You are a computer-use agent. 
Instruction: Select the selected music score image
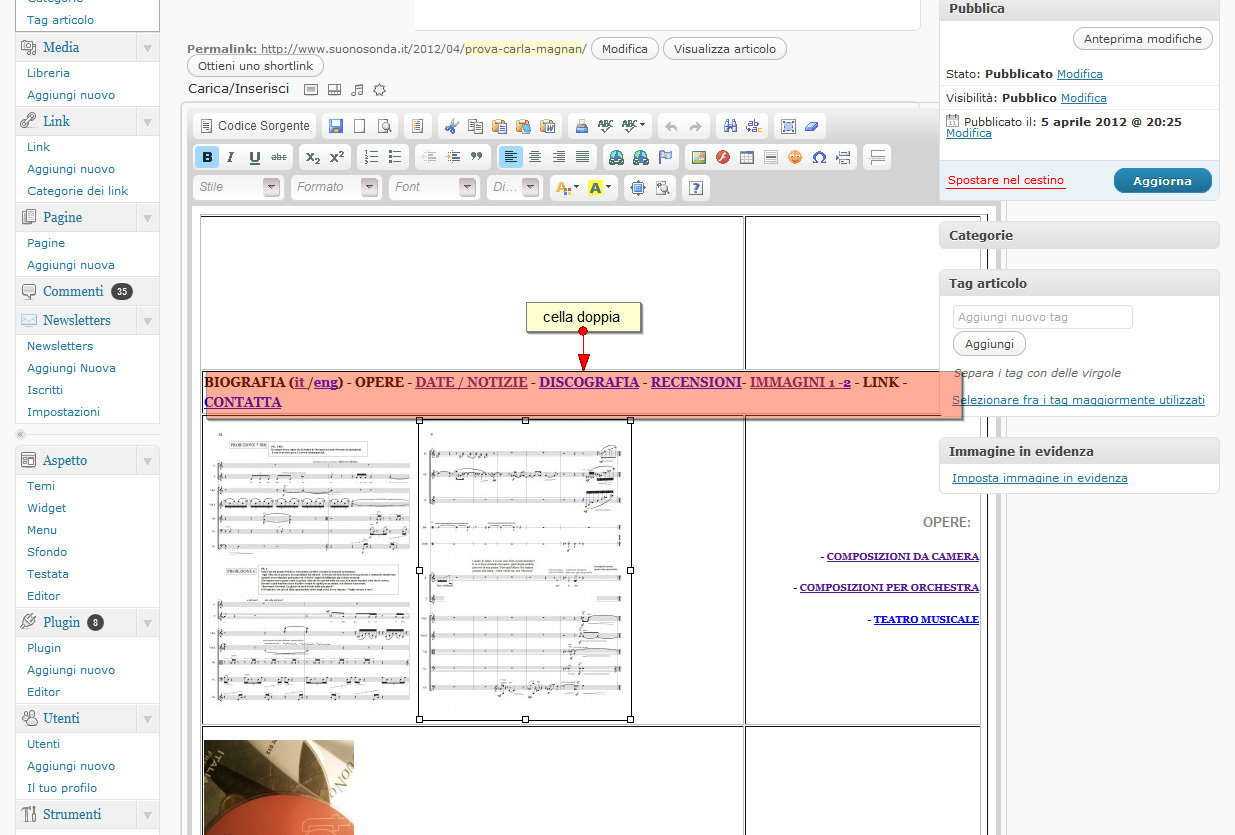pyautogui.click(x=525, y=570)
